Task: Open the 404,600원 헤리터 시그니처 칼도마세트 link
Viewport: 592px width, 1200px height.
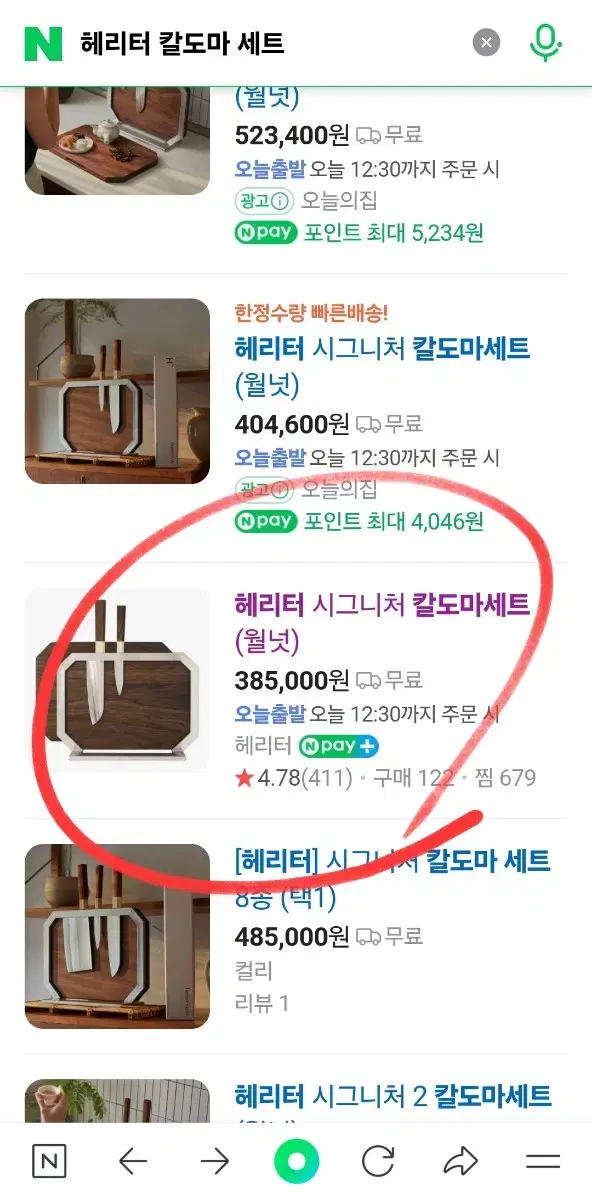Action: coord(382,366)
